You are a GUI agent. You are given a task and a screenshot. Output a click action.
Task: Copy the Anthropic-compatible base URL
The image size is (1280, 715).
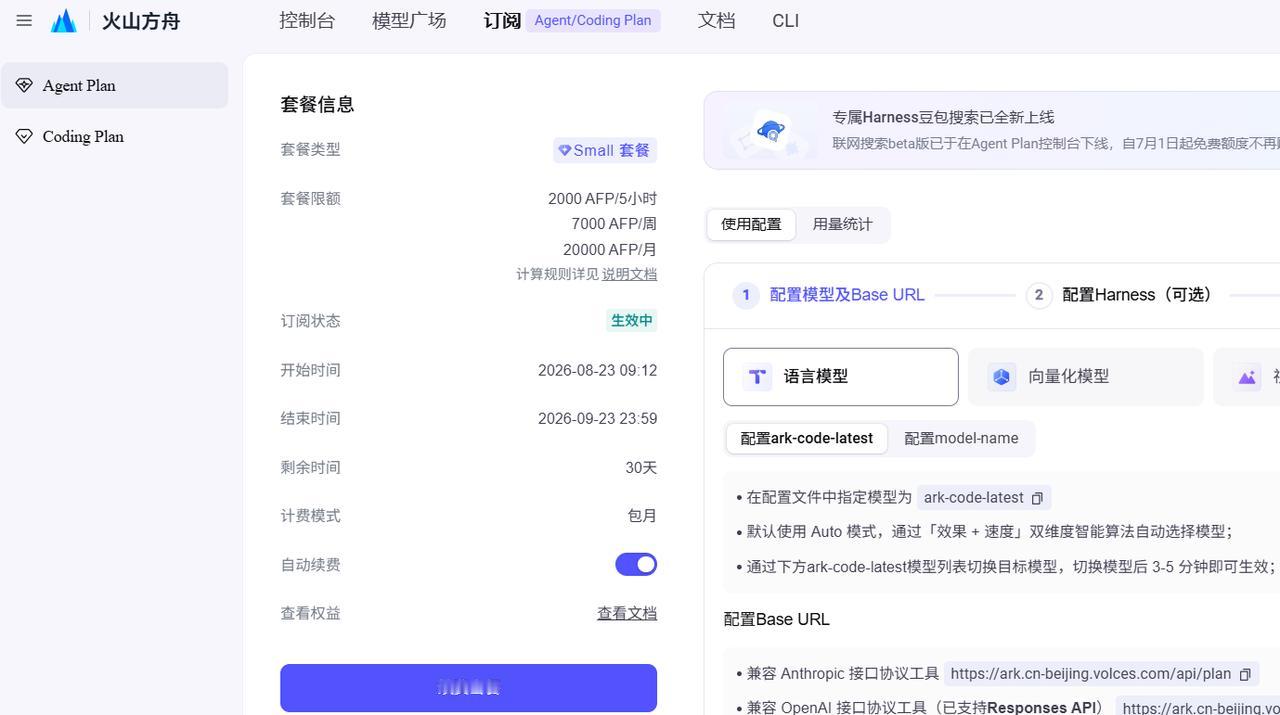coord(1245,674)
